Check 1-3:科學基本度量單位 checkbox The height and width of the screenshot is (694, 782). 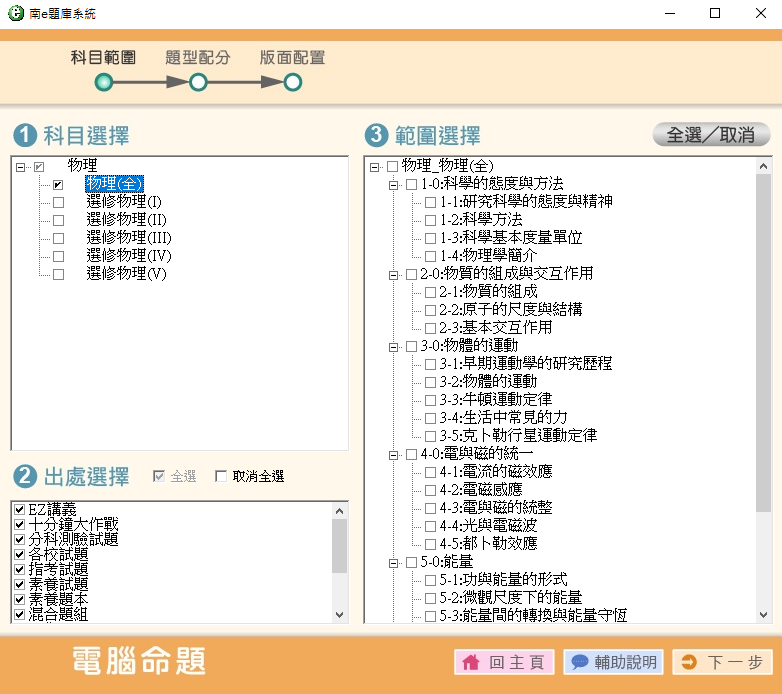pos(430,238)
